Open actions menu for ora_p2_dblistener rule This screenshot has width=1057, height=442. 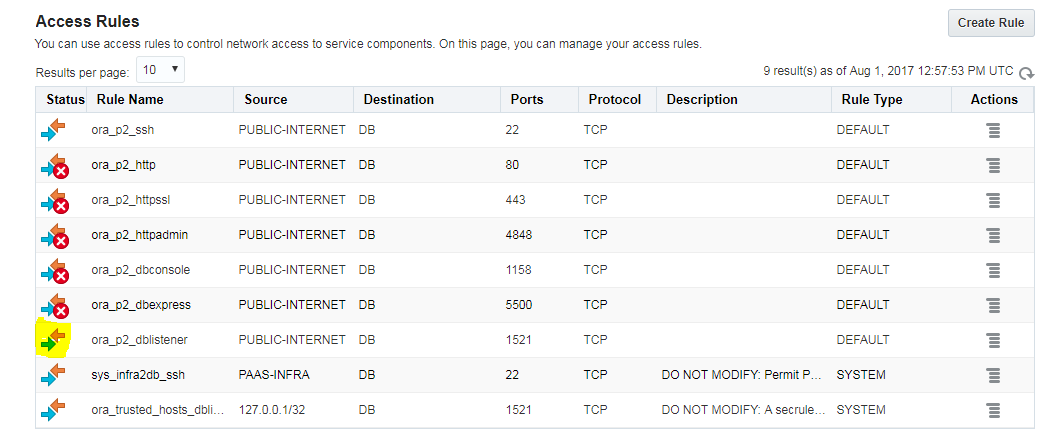993,340
